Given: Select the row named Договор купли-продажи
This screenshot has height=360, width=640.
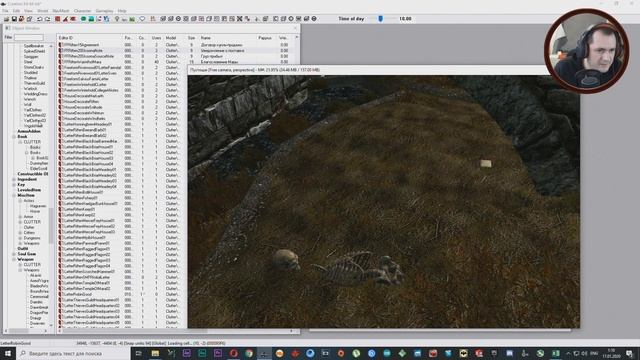Looking at the screenshot, I should tap(175, 45).
